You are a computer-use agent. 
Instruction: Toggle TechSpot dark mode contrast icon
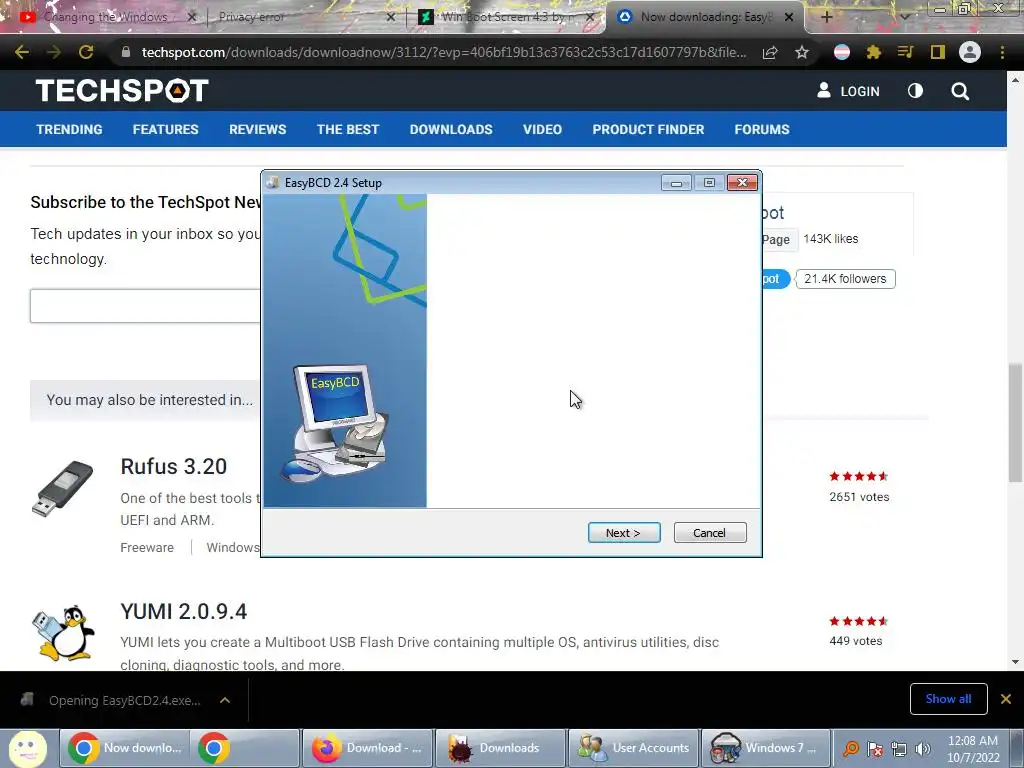(915, 91)
